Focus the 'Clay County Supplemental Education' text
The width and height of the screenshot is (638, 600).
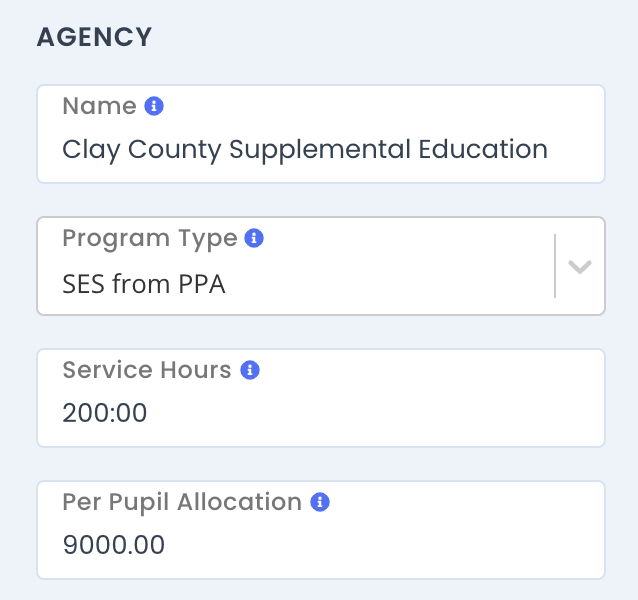tap(305, 149)
